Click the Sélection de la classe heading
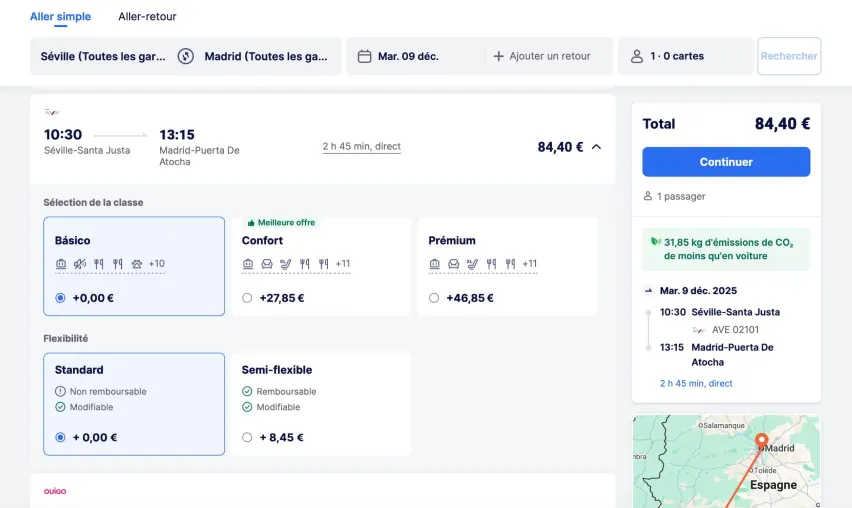 point(93,202)
